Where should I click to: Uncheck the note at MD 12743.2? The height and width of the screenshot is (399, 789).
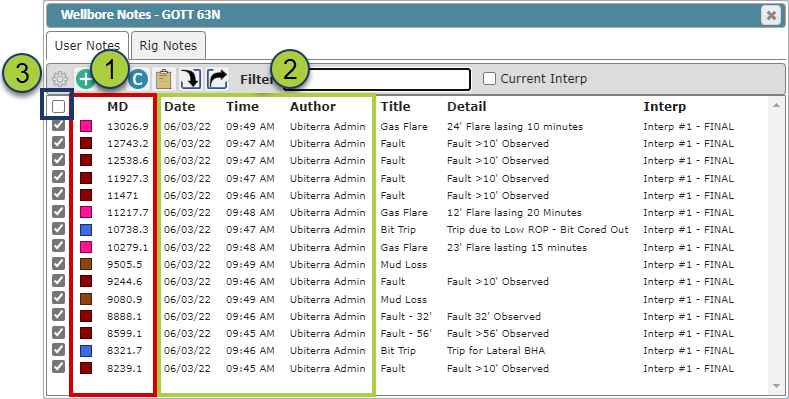point(58,142)
